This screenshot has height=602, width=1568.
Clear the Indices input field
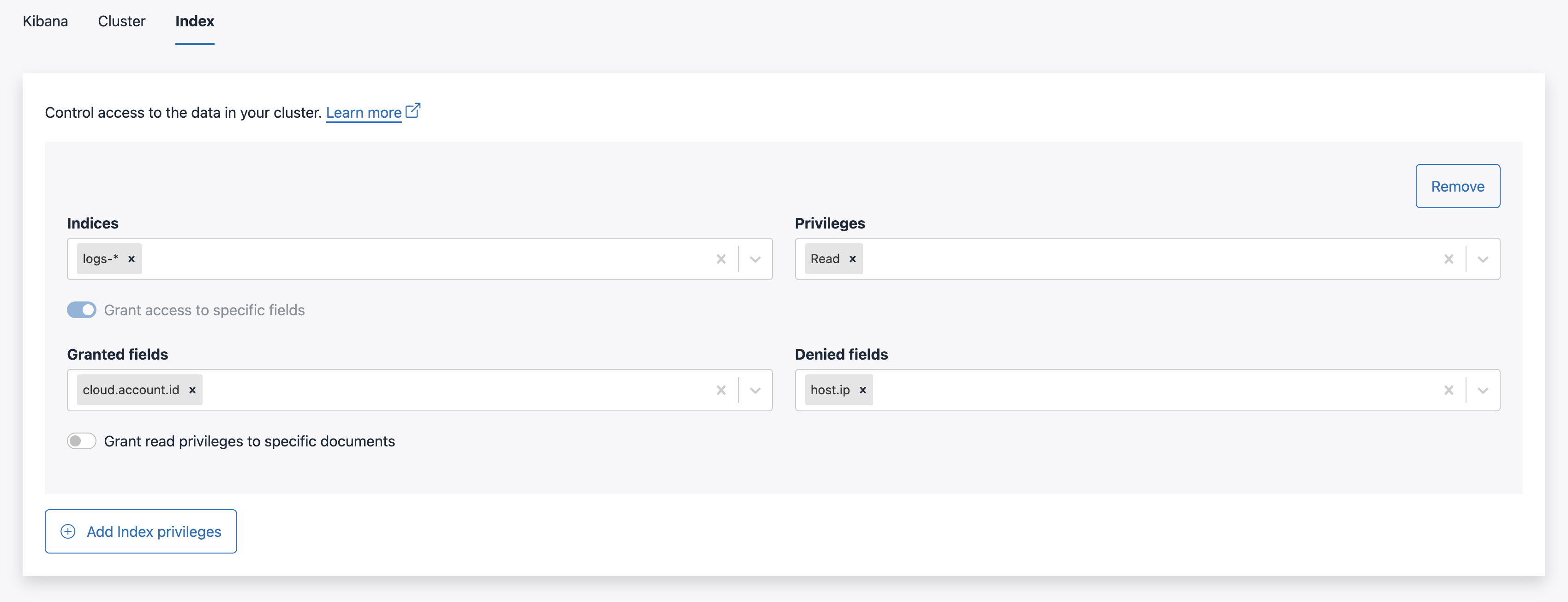[x=721, y=259]
